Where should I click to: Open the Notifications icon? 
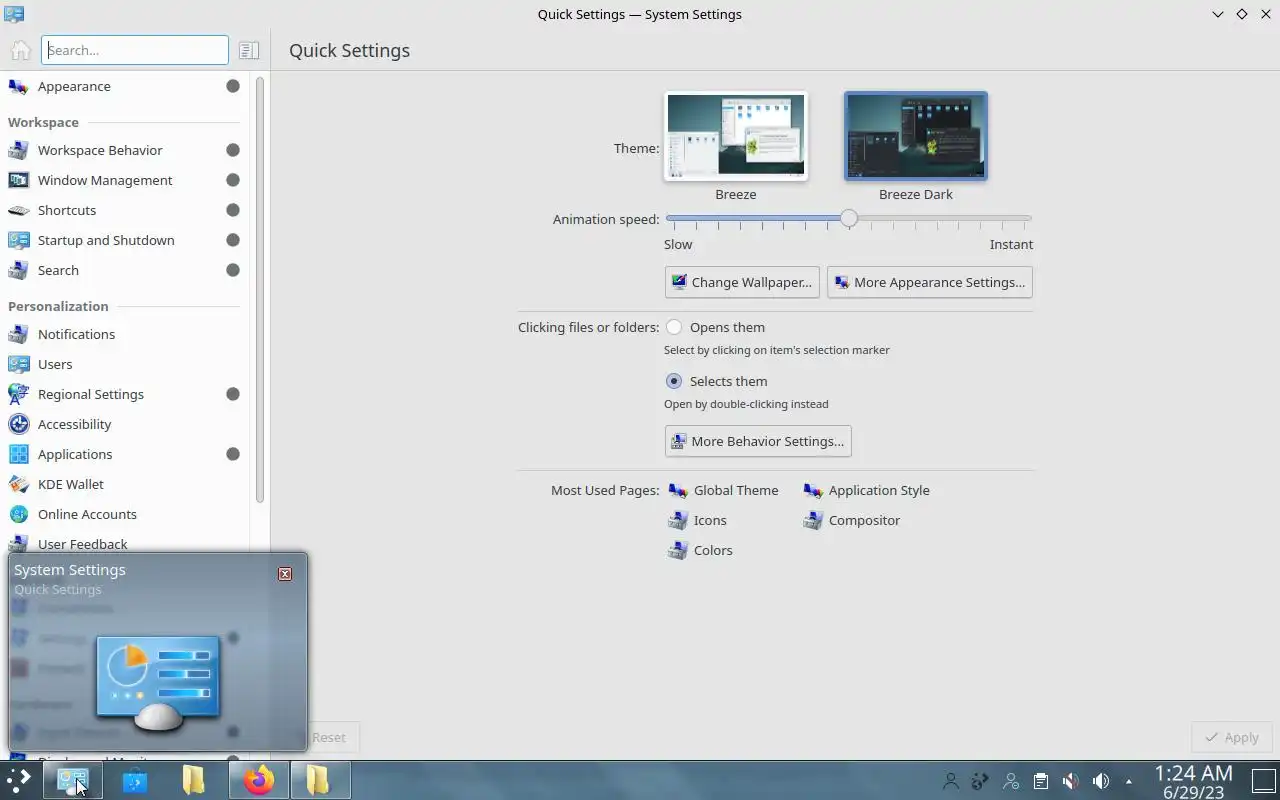18,334
